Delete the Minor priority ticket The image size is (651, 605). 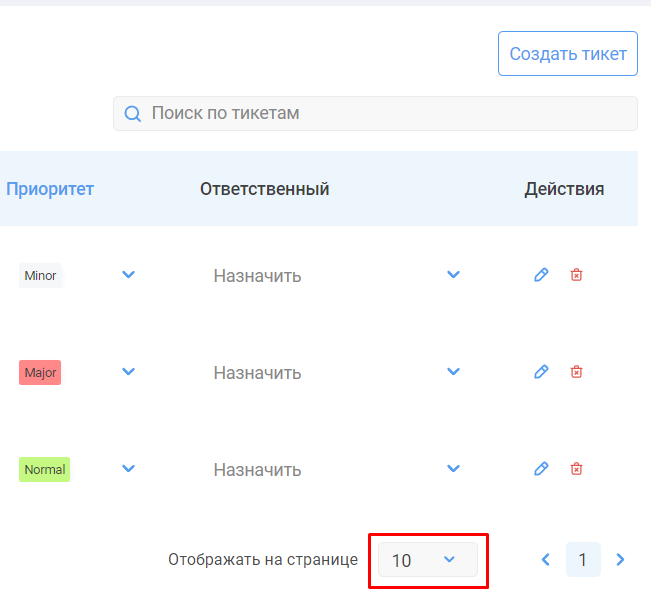pos(576,275)
